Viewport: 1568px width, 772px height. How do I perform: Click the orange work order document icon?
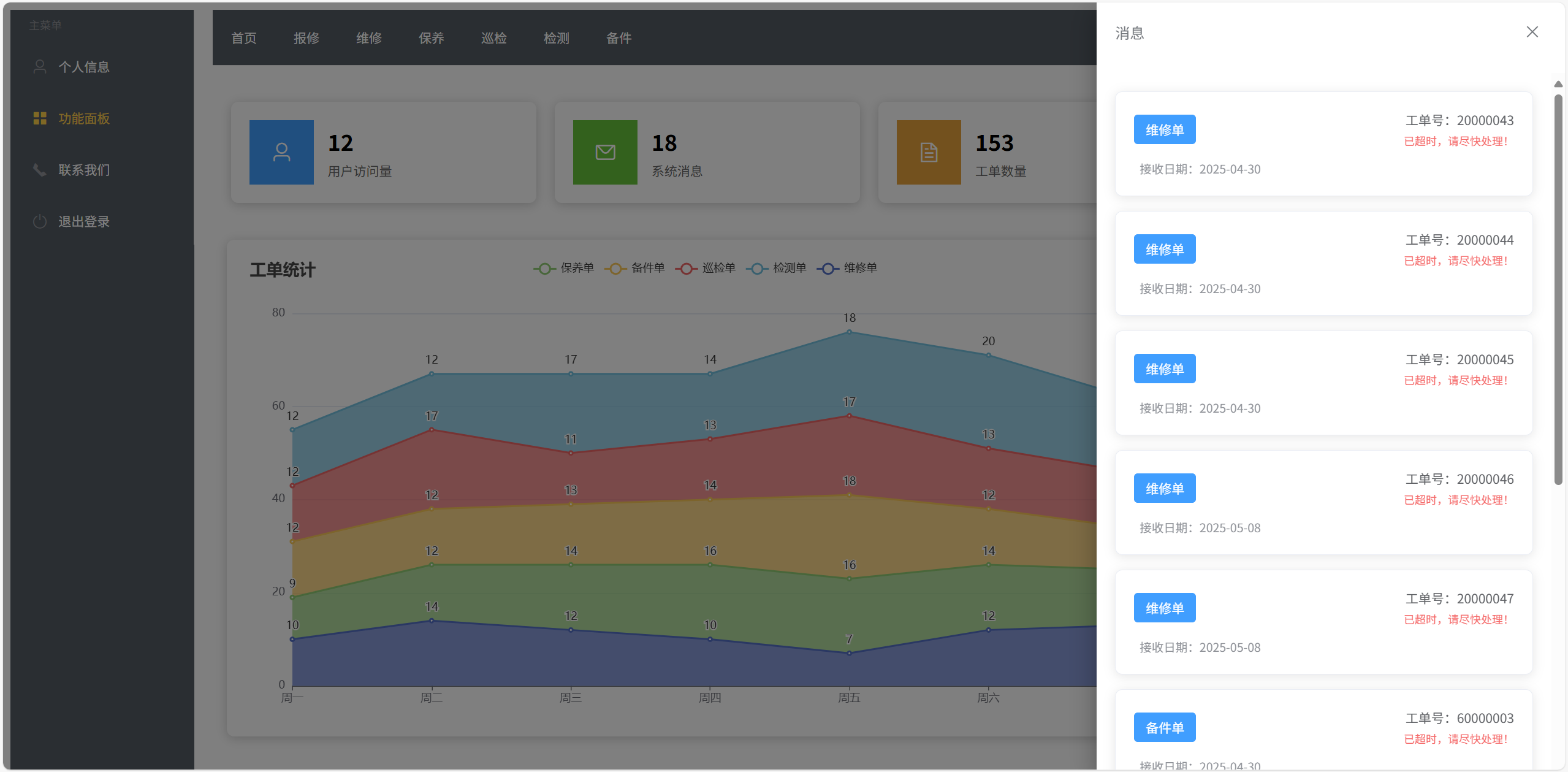[929, 152]
